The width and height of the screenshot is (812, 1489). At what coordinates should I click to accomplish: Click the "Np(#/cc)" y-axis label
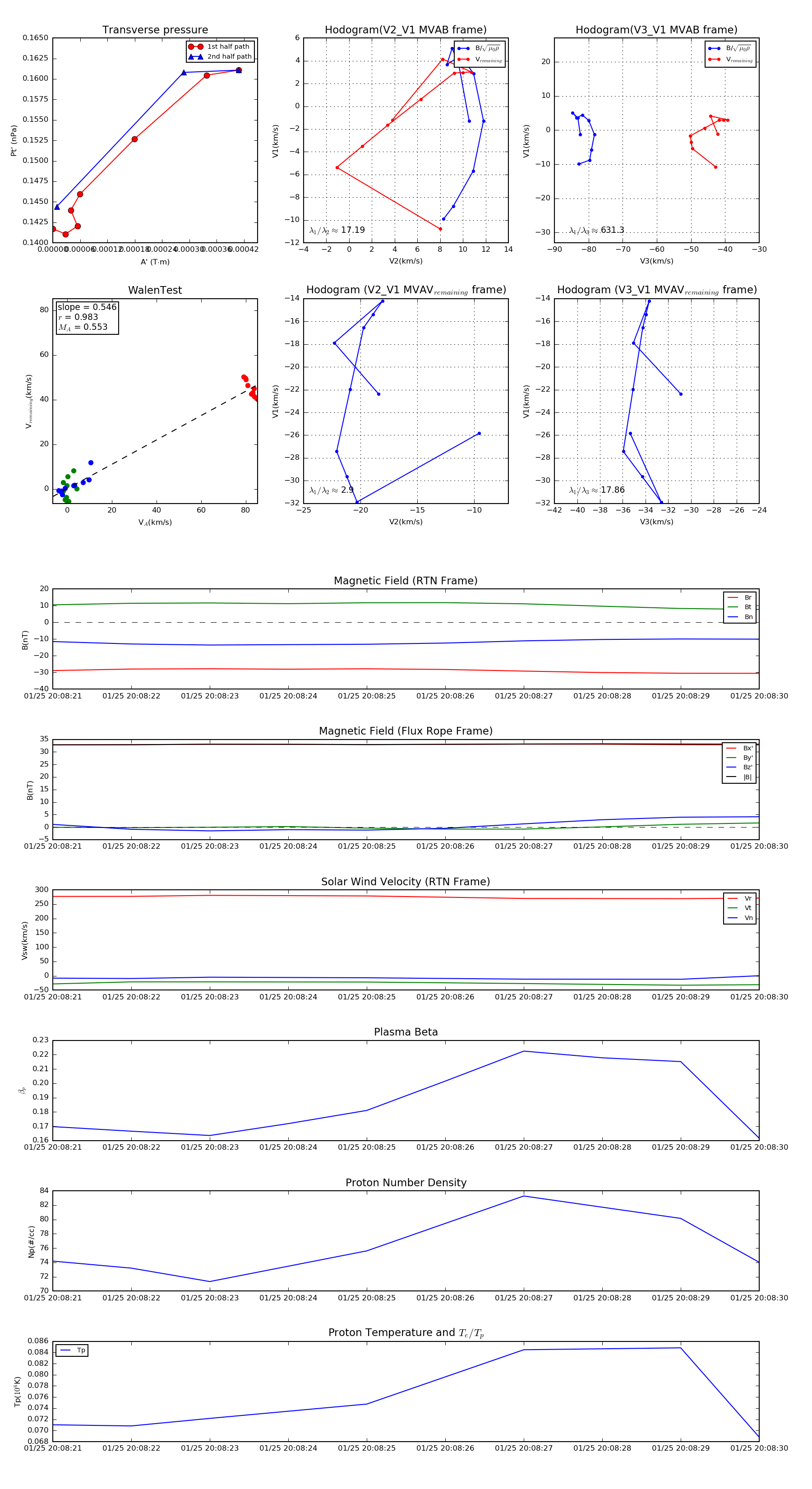[32, 1241]
